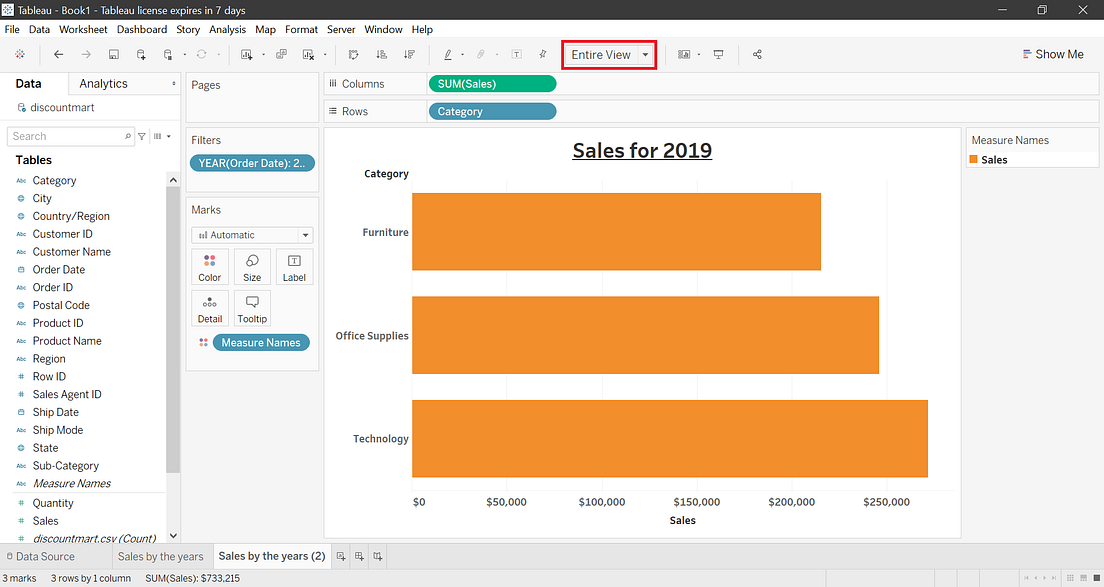This screenshot has width=1104, height=587.
Task: Sort Category ascending using the toolbar icon
Action: tap(383, 54)
